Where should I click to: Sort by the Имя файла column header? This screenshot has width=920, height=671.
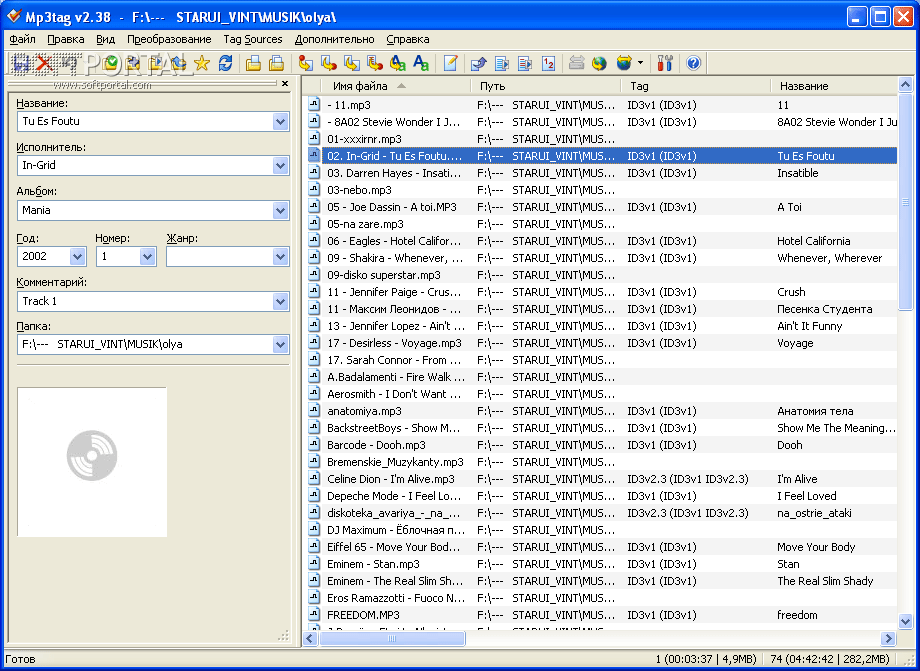tap(396, 86)
